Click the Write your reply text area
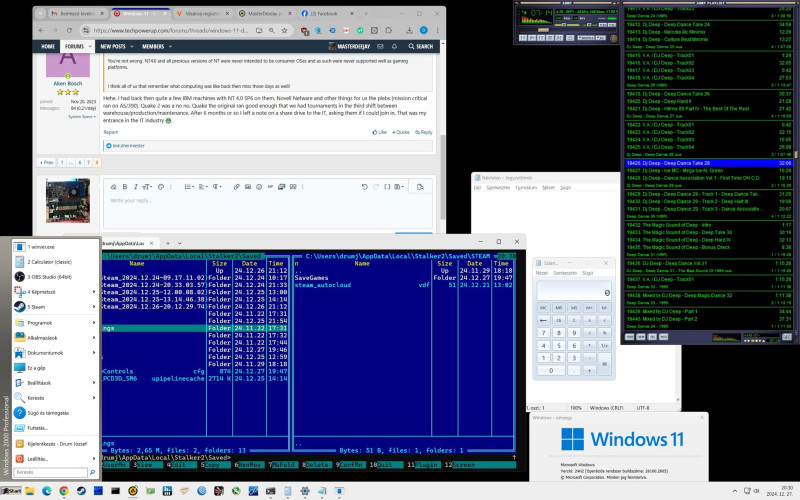 [268, 212]
